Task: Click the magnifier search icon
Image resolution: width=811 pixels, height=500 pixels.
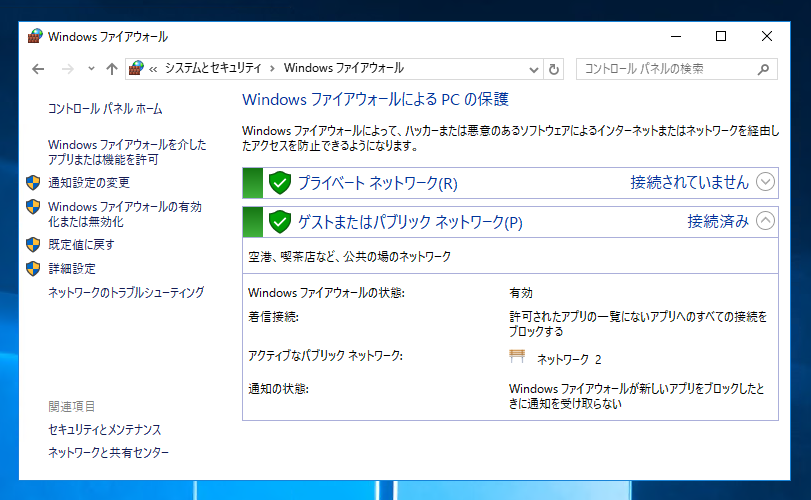Action: point(763,69)
